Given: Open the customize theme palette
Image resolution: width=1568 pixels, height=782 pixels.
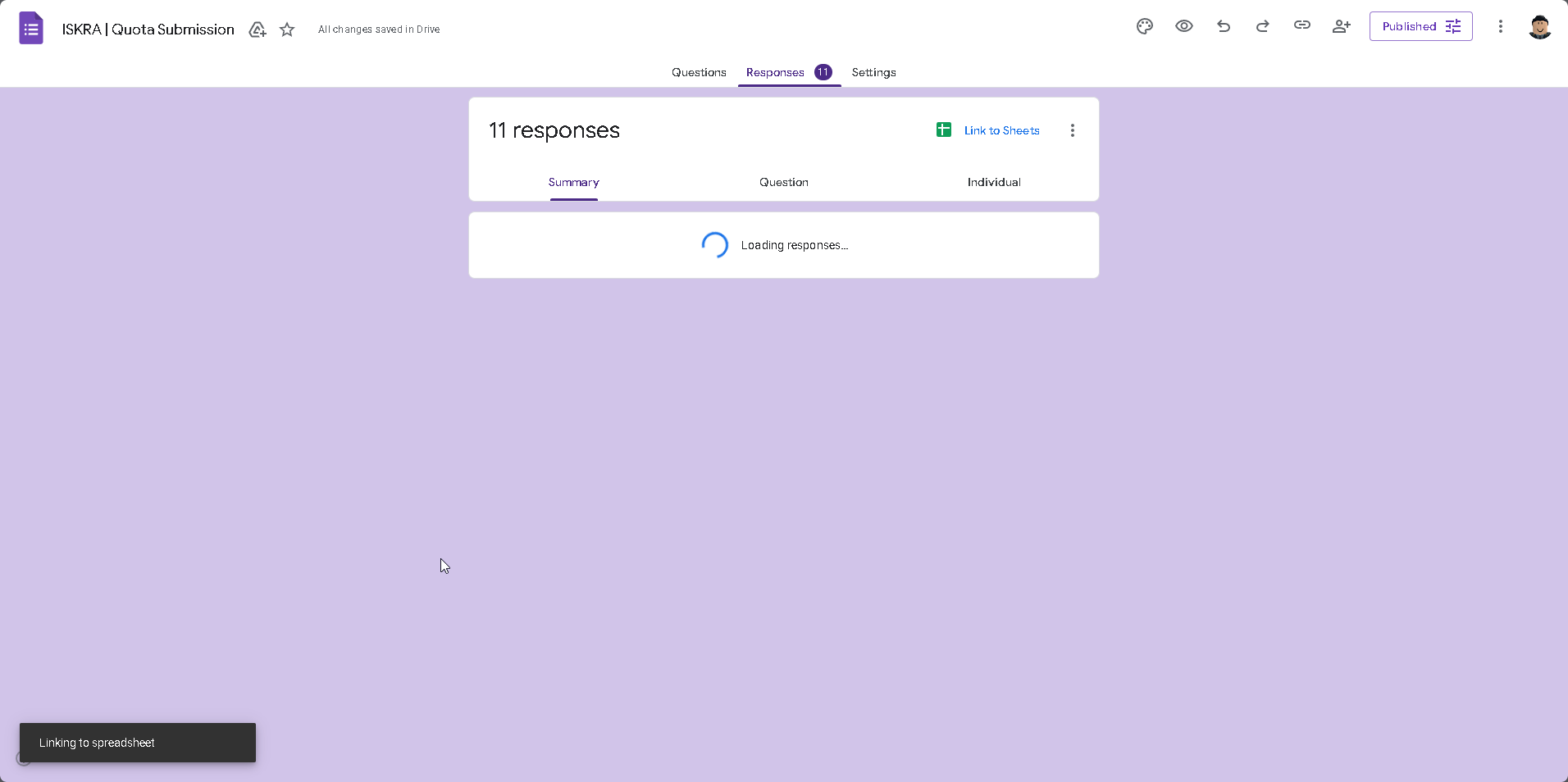Looking at the screenshot, I should click(1145, 26).
